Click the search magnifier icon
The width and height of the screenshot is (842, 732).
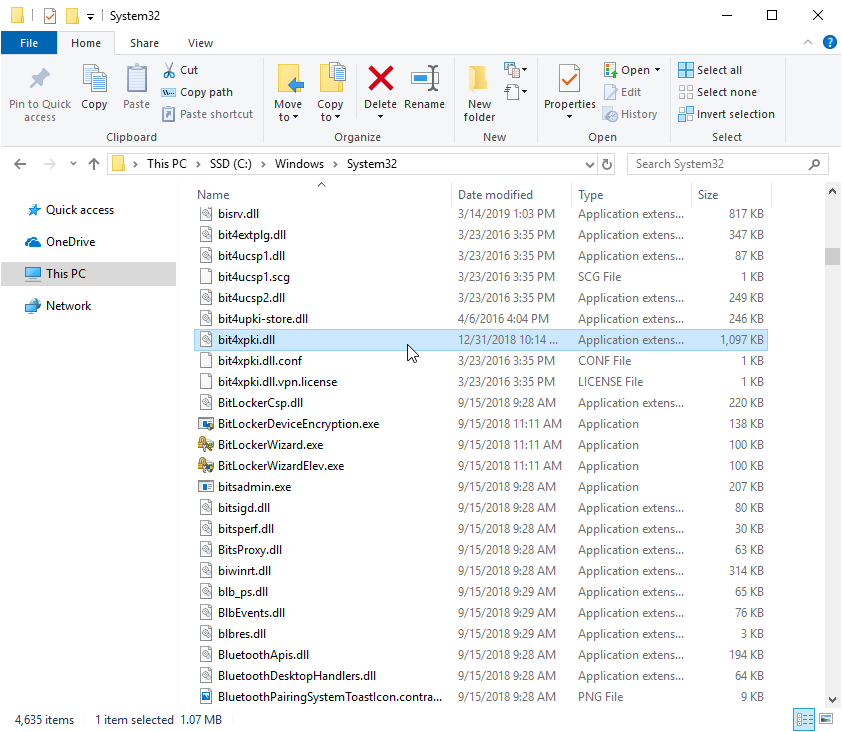(815, 164)
